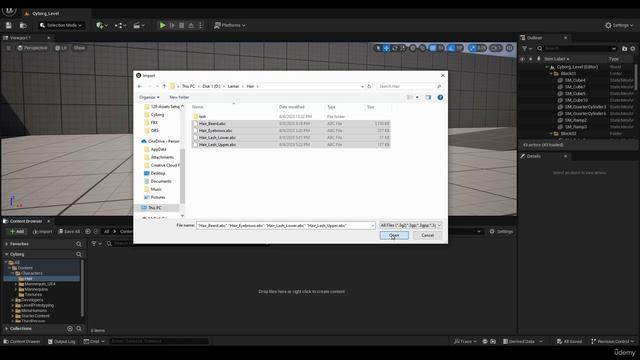Switch to the Details tab

click(533, 156)
